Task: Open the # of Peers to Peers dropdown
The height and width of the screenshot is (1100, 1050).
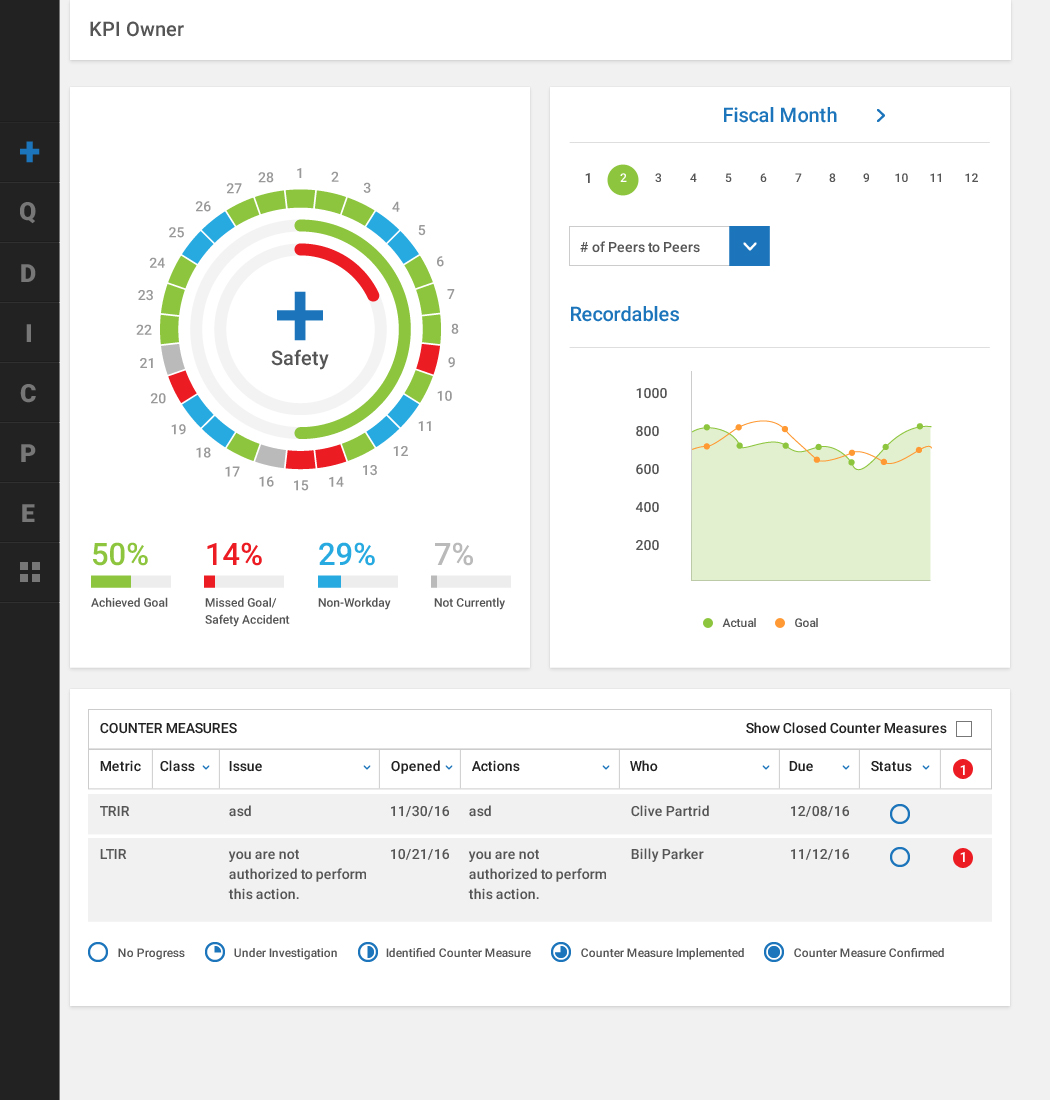Action: [749, 247]
